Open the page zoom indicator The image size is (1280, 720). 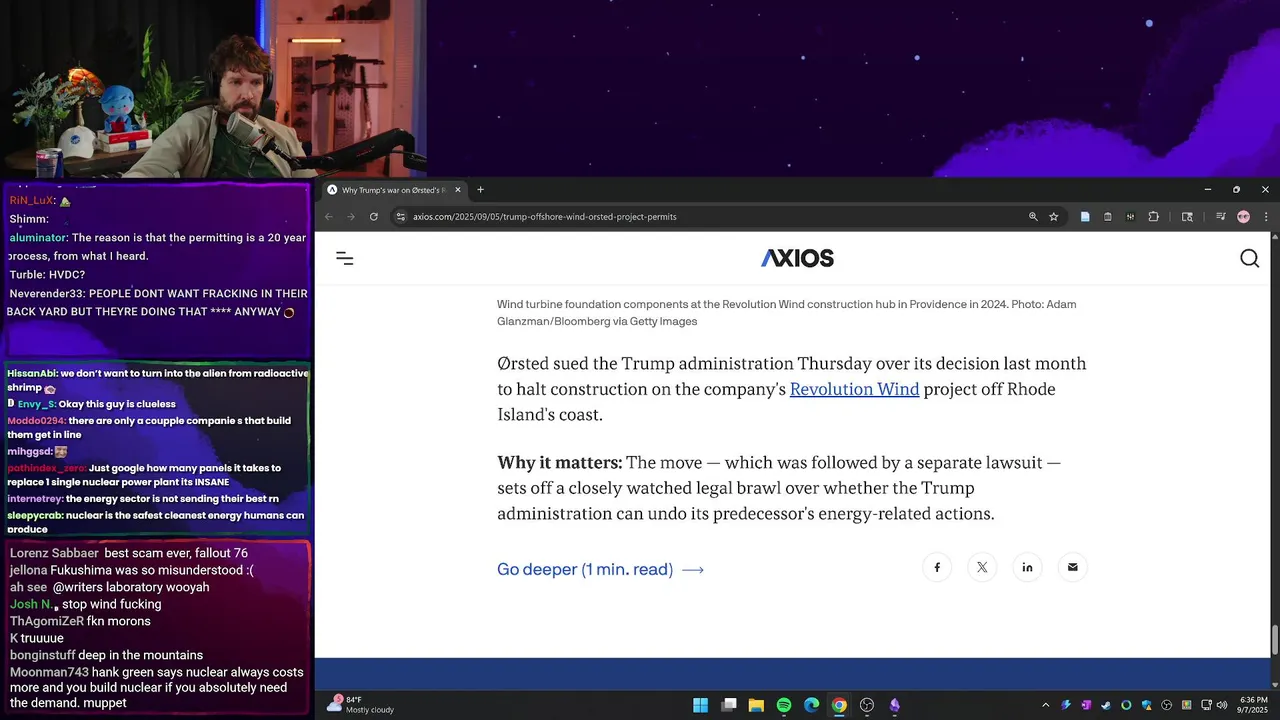(x=1033, y=216)
